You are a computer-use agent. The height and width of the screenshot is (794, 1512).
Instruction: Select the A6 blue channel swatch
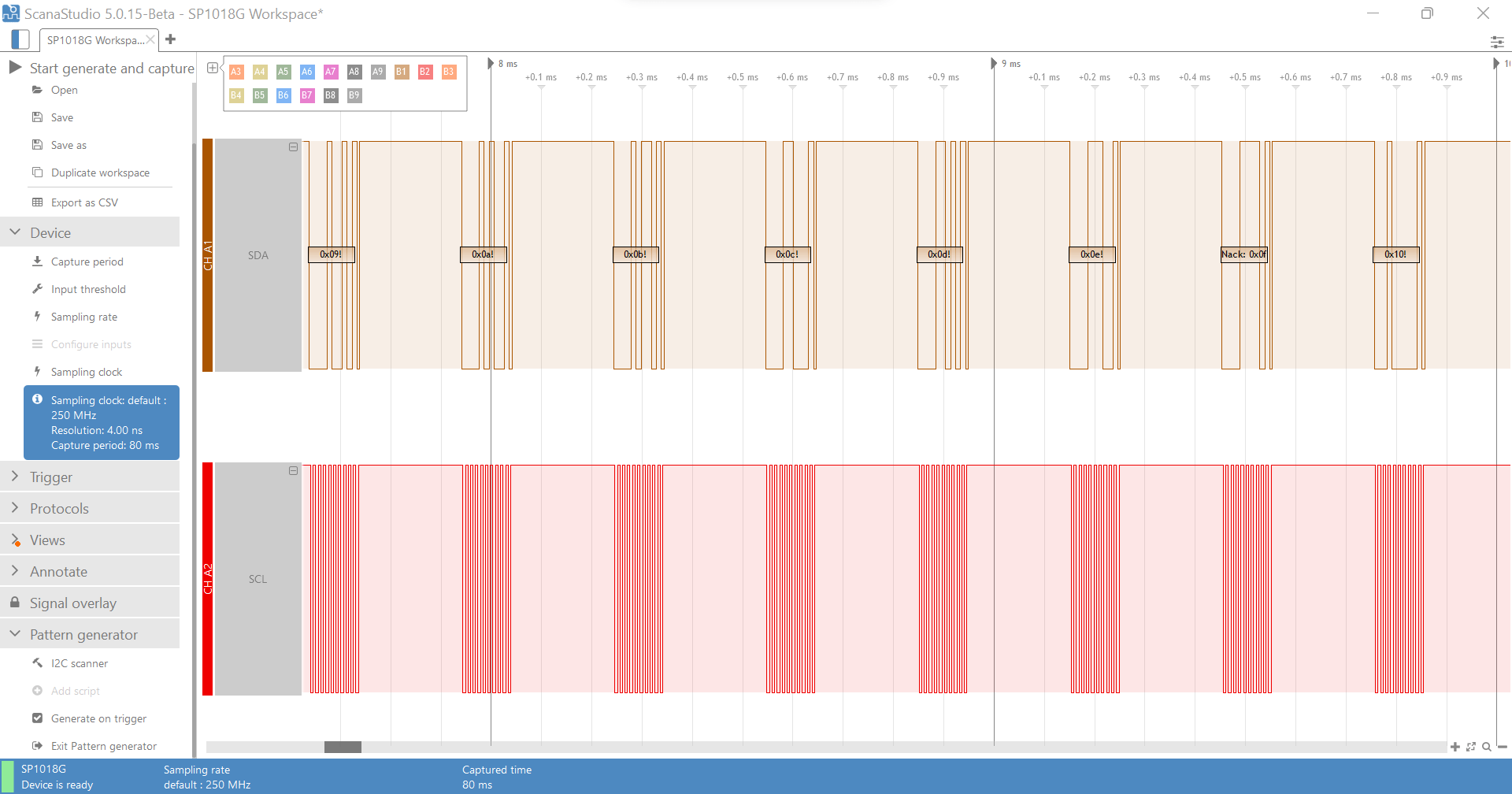tap(306, 72)
